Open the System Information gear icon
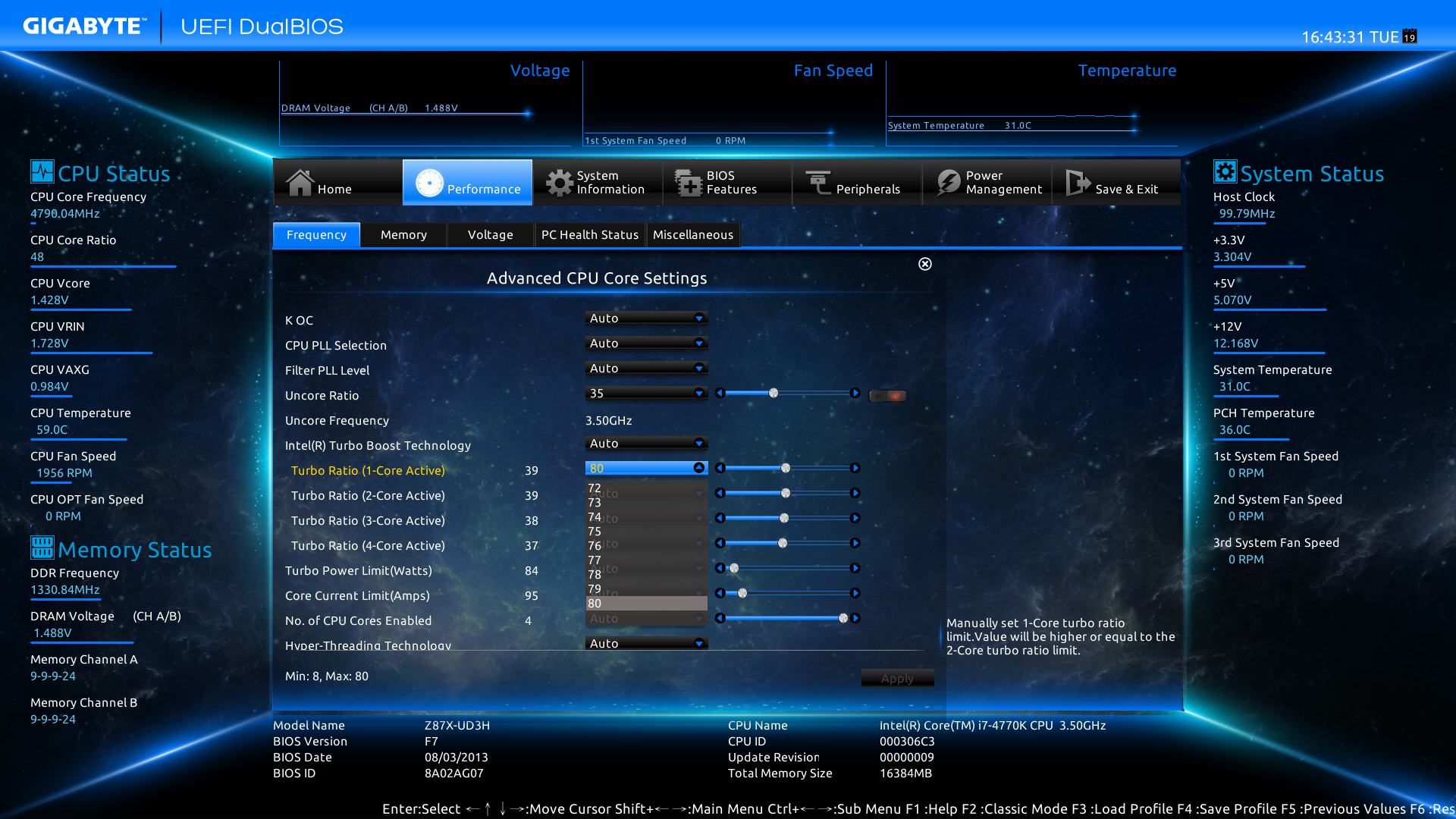The image size is (1456, 819). point(560,183)
